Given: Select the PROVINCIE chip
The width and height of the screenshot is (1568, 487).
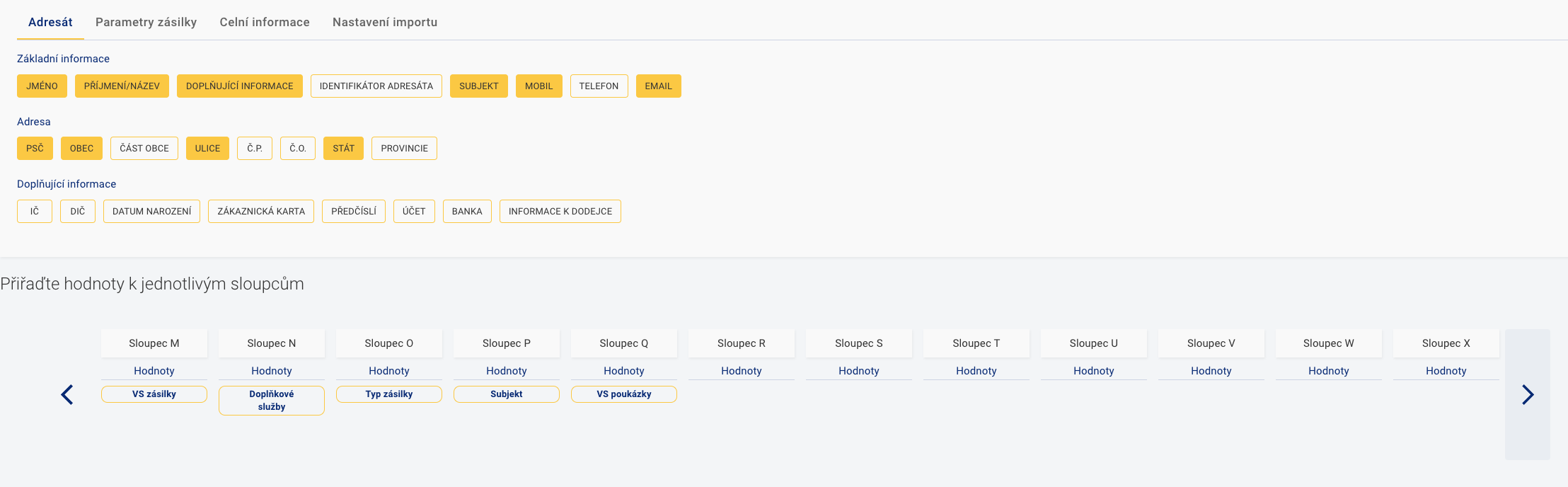Looking at the screenshot, I should 405,148.
